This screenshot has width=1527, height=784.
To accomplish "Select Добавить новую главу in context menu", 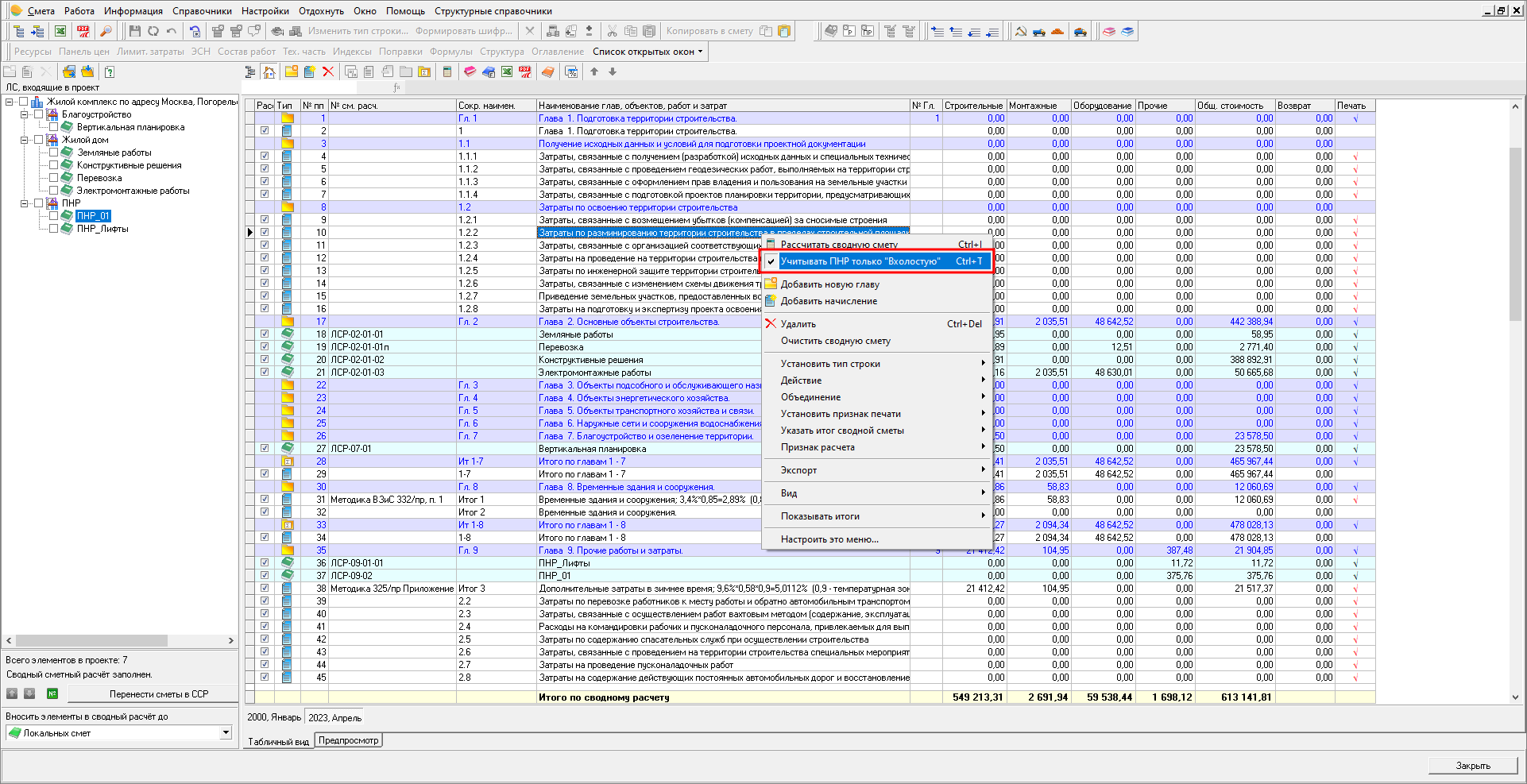I will (829, 284).
